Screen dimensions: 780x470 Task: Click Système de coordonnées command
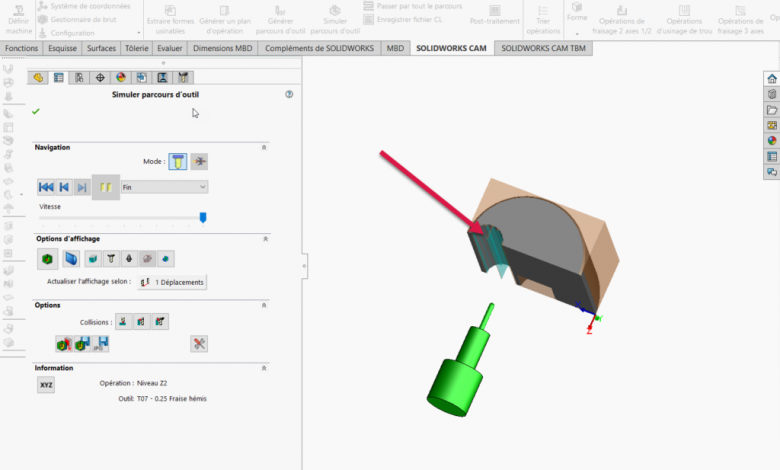tap(85, 6)
